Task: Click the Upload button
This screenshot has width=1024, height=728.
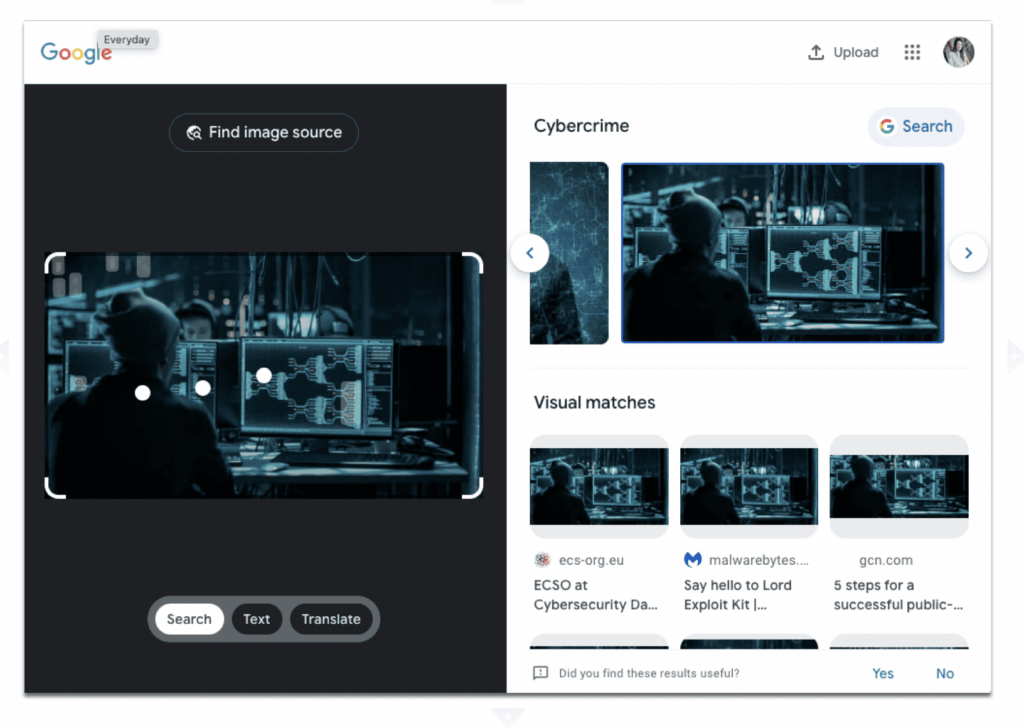Action: pyautogui.click(x=843, y=52)
